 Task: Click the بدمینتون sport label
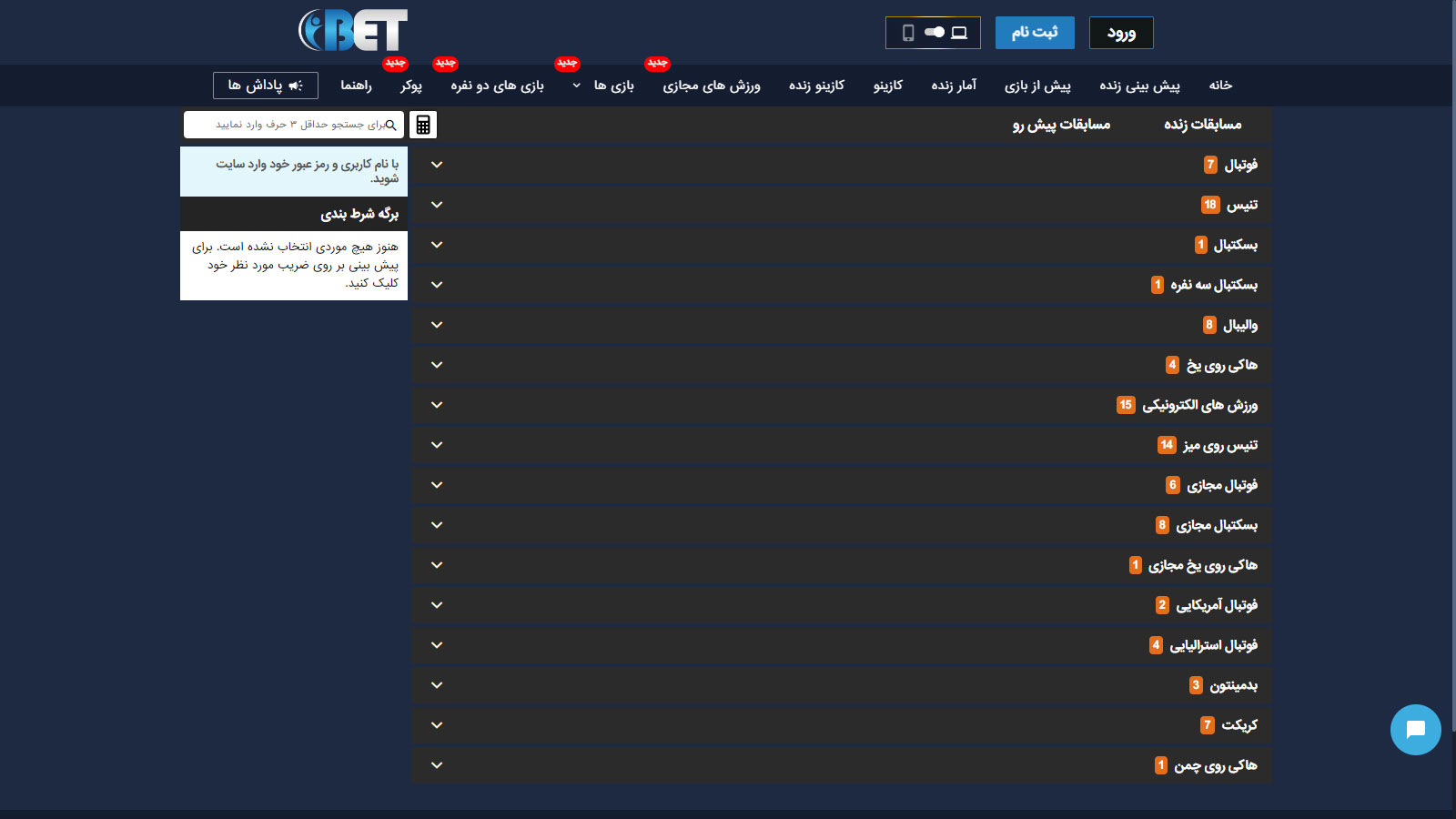tap(1234, 685)
